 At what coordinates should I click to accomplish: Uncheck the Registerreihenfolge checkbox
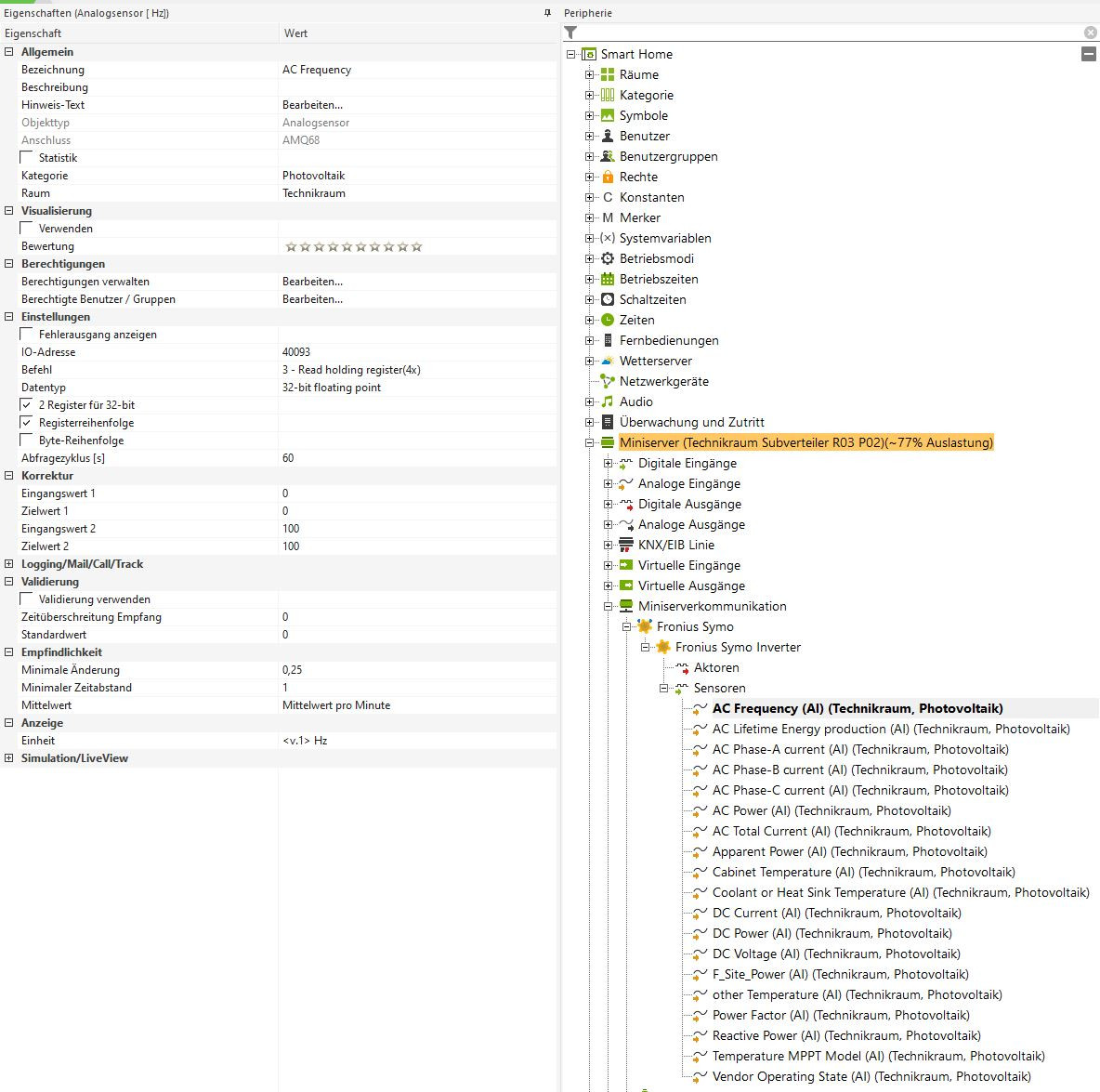[x=27, y=423]
